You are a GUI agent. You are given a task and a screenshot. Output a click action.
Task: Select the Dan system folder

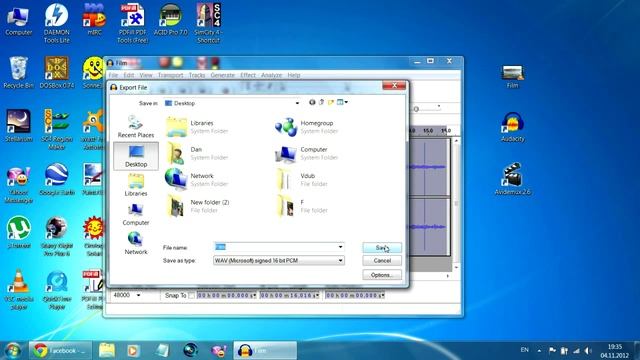197,153
